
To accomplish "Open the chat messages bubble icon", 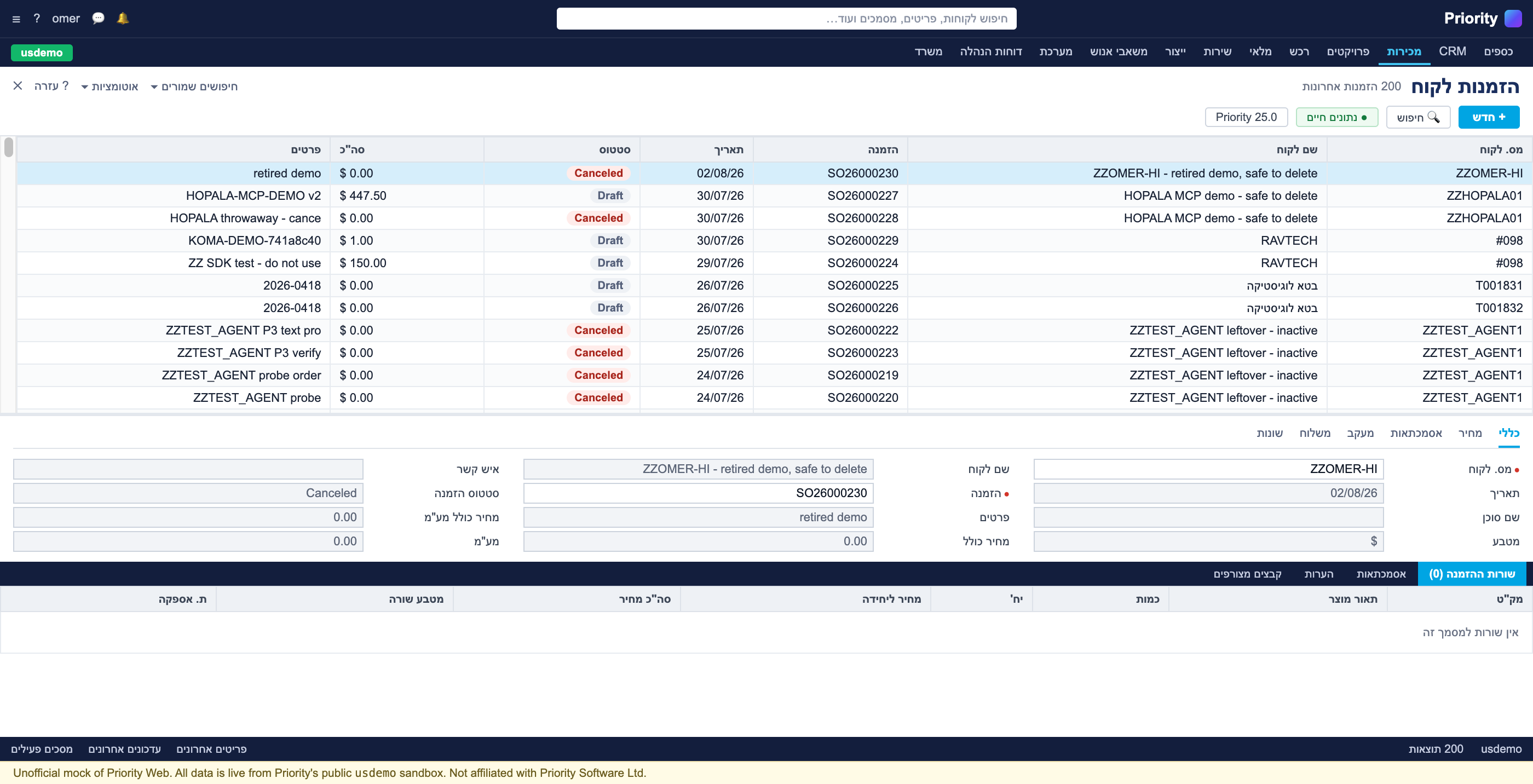I will click(98, 18).
